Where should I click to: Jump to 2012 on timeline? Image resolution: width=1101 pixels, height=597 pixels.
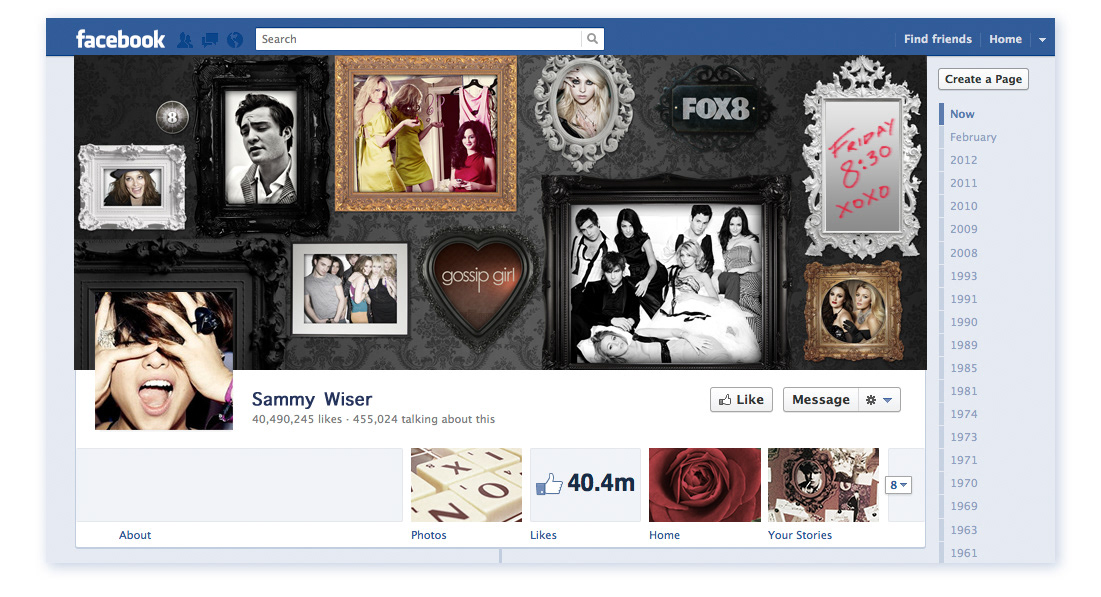[963, 160]
